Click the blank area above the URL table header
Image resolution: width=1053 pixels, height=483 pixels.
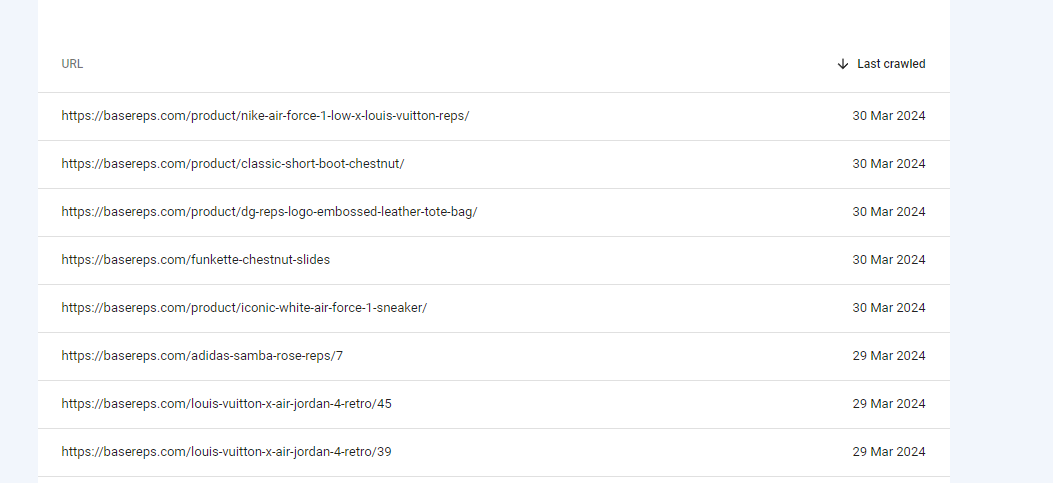(x=494, y=19)
